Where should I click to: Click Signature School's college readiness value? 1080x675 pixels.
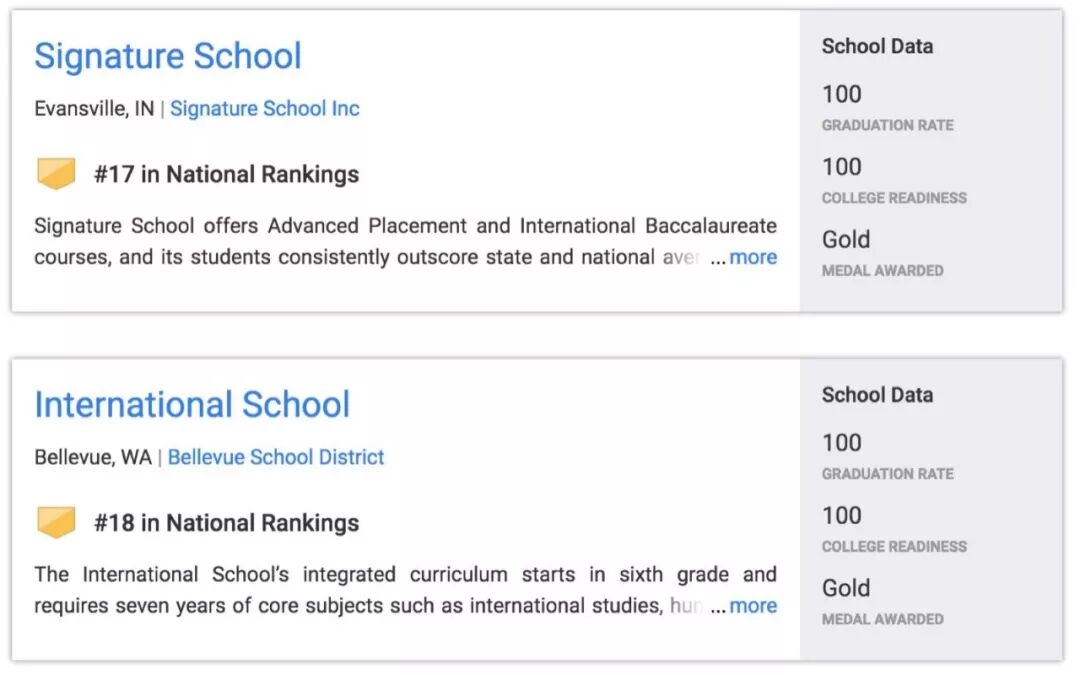pos(841,167)
